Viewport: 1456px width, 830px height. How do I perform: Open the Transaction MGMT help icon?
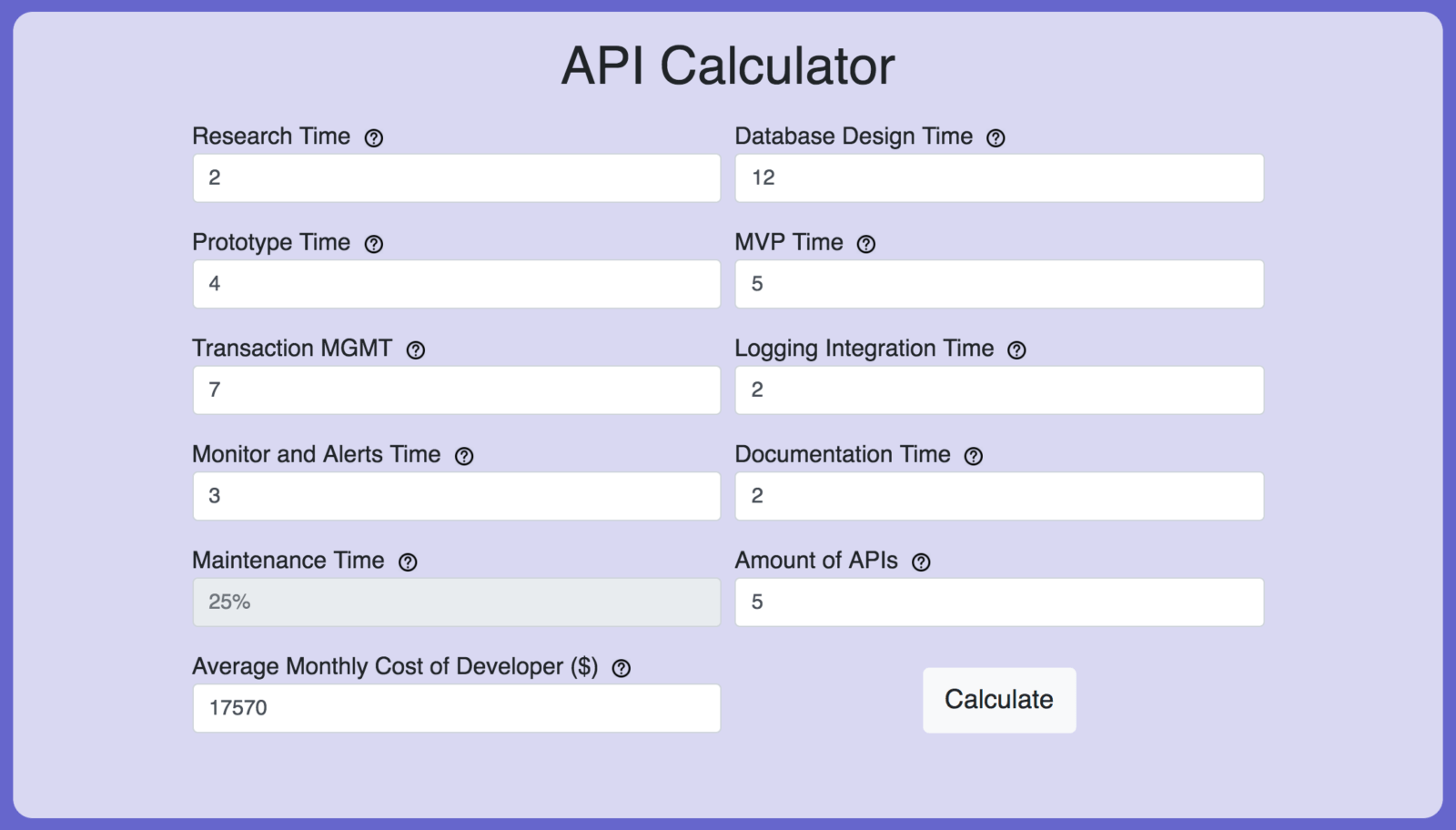[416, 349]
